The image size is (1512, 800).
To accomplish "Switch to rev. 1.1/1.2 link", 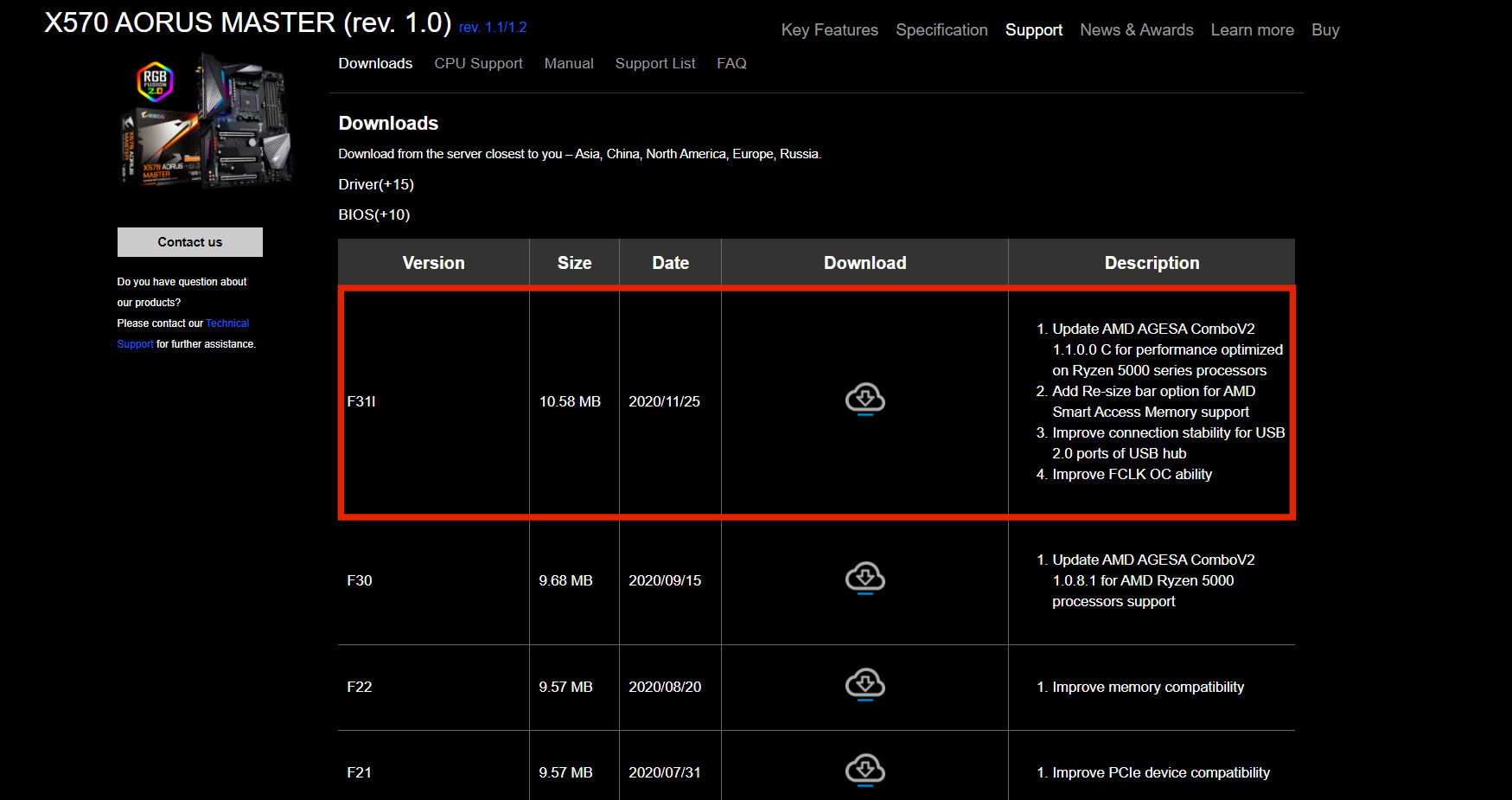I will coord(493,28).
